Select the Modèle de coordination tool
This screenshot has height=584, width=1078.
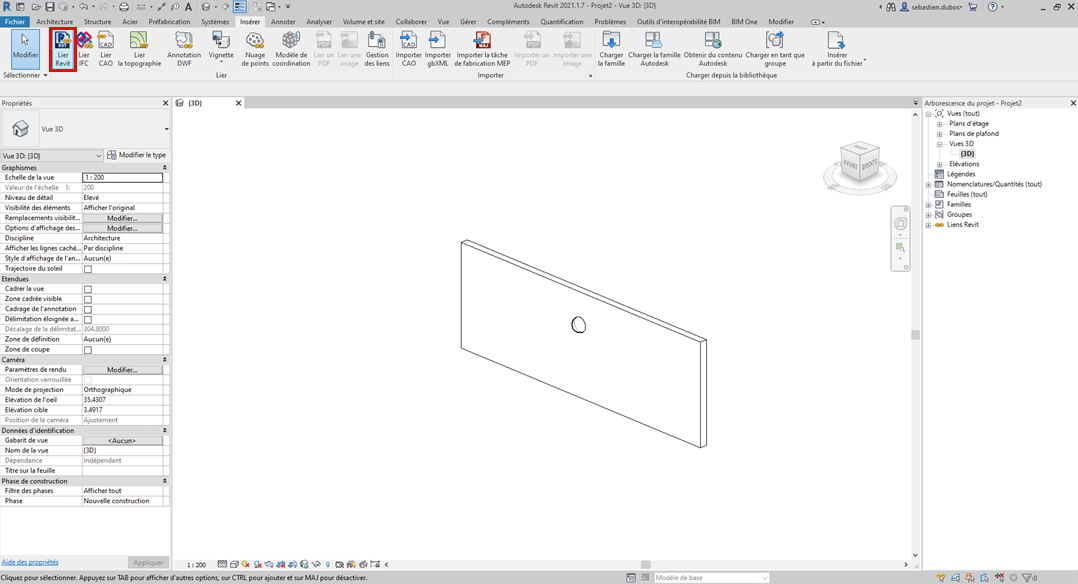point(291,47)
